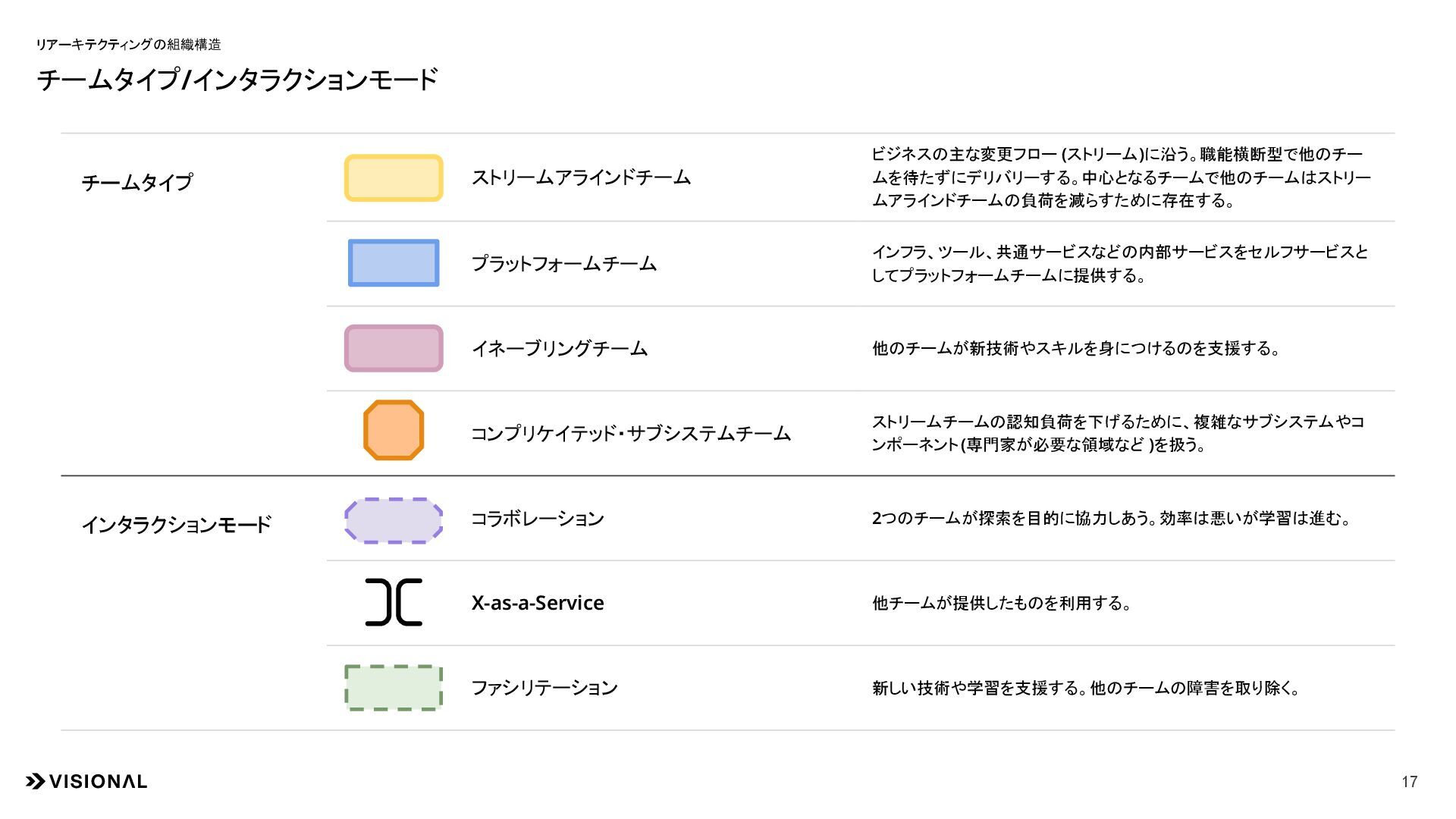
Task: Select the black X-as-a-Service bracket icon
Action: (x=394, y=602)
